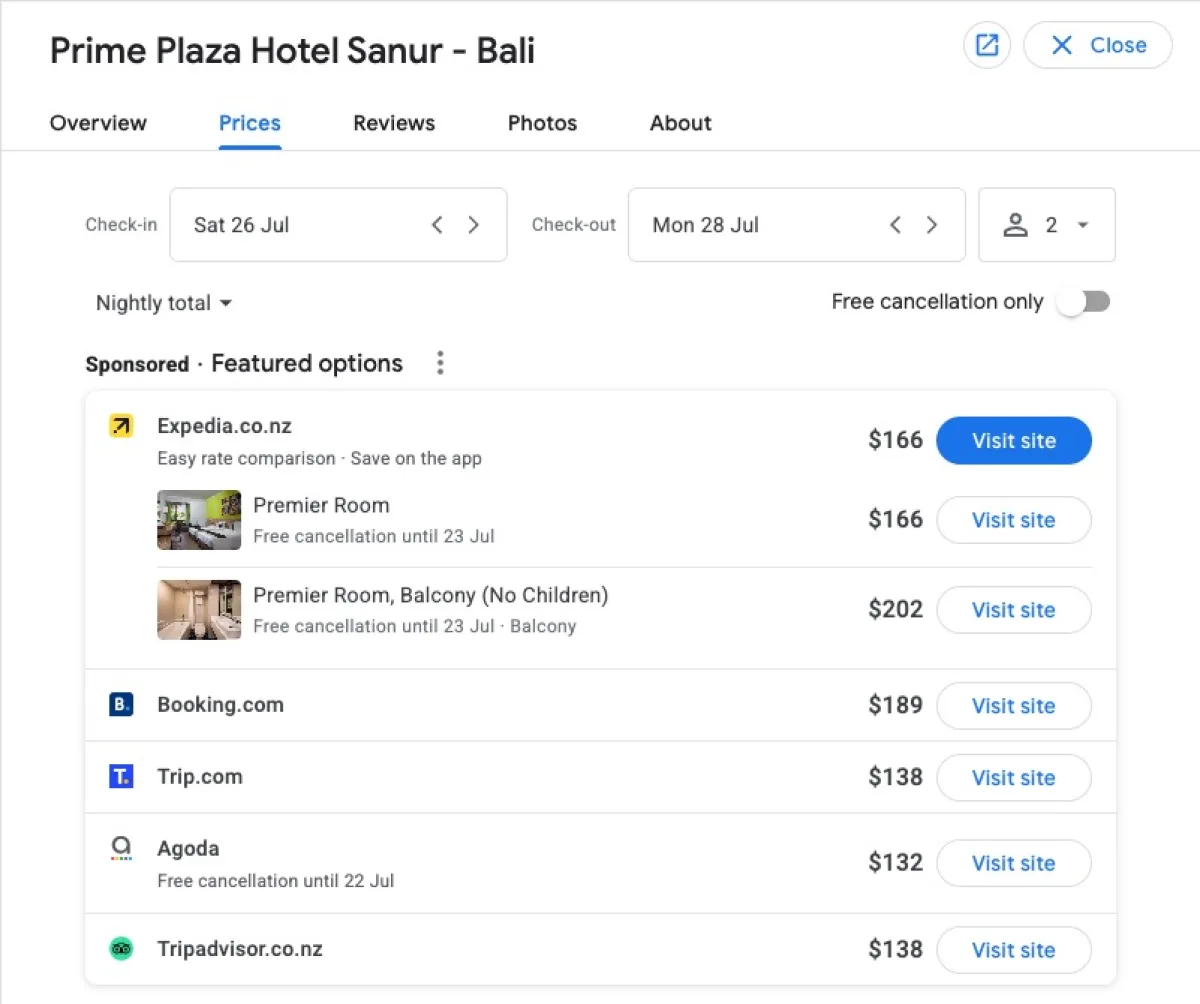Viewport: 1200px width, 1004px height.
Task: Click the Booking.com logo icon
Action: 120,704
